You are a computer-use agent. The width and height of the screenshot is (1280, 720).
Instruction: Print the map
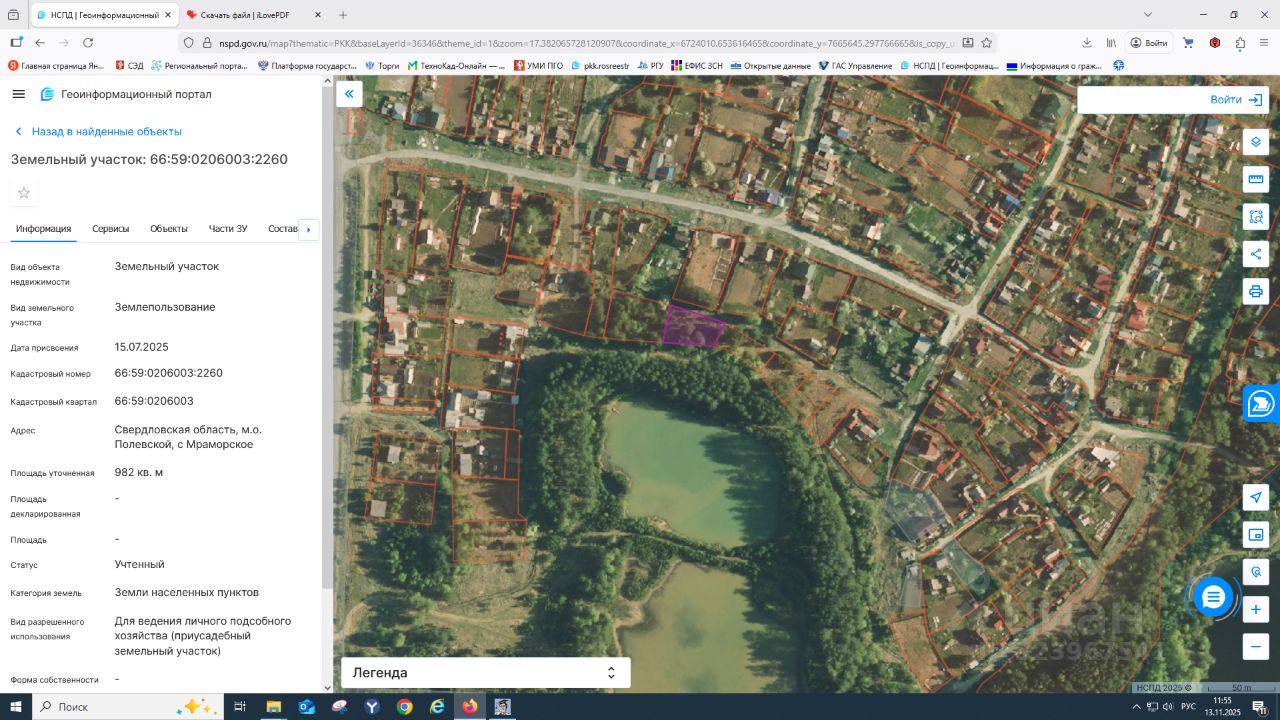(x=1256, y=291)
